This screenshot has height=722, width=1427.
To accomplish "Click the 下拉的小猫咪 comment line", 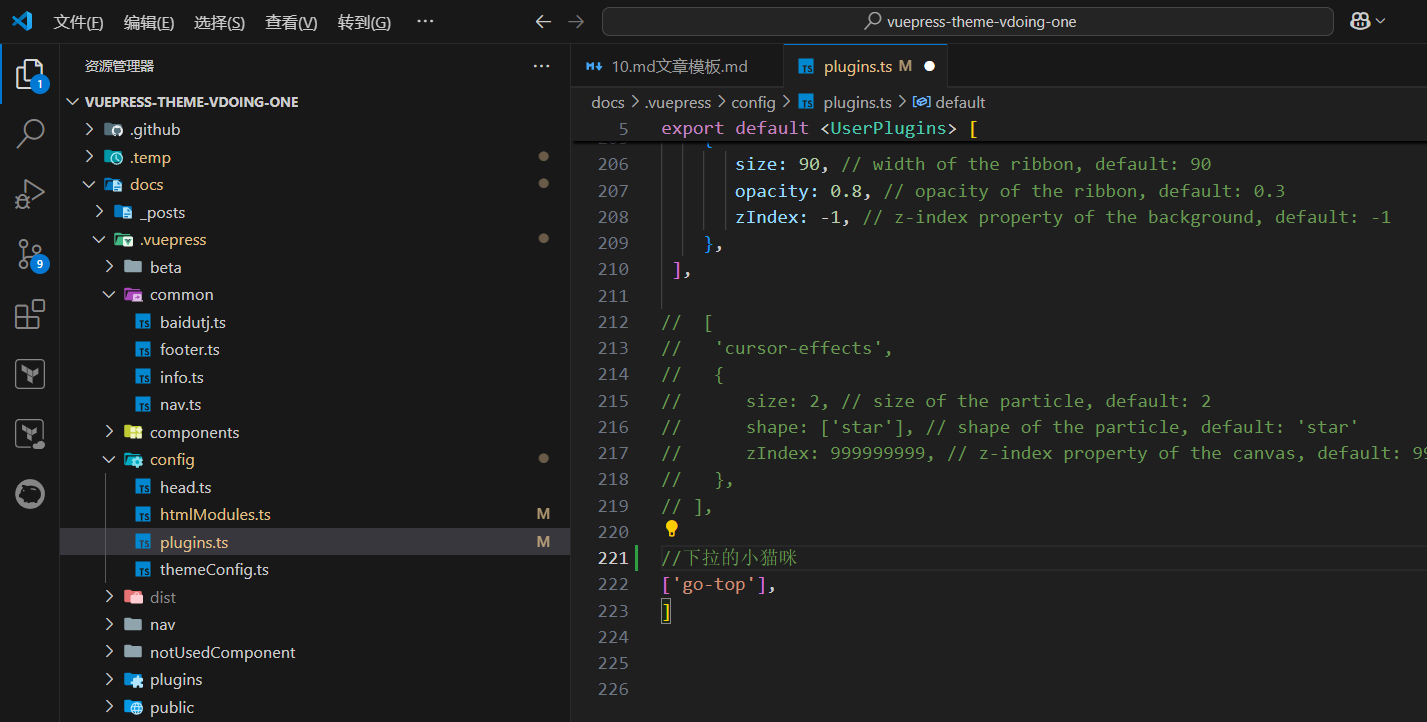I will click(729, 558).
